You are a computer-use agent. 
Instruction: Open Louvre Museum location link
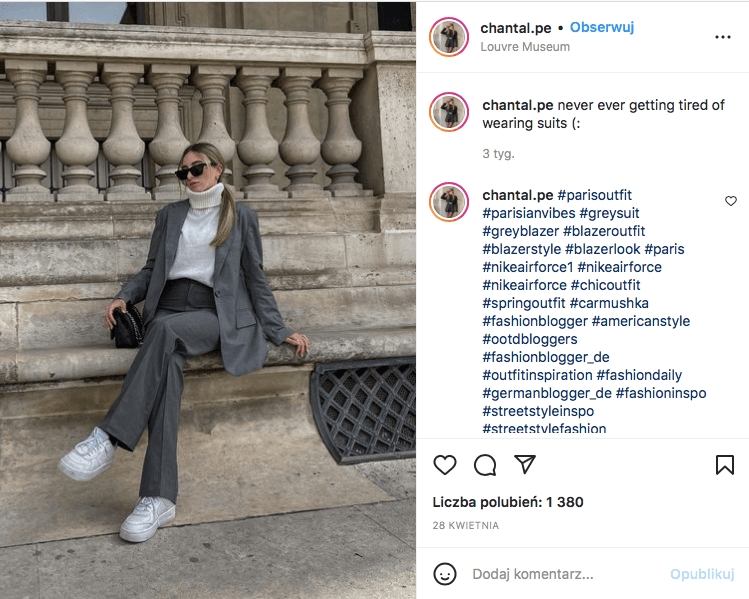pyautogui.click(x=525, y=47)
